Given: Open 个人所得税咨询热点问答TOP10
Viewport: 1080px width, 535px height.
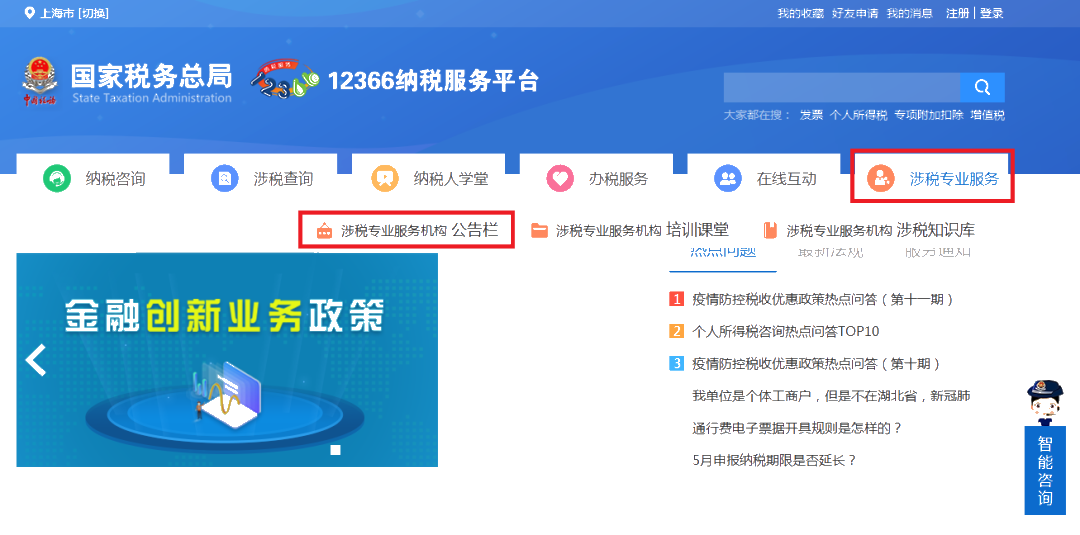Looking at the screenshot, I should point(785,331).
